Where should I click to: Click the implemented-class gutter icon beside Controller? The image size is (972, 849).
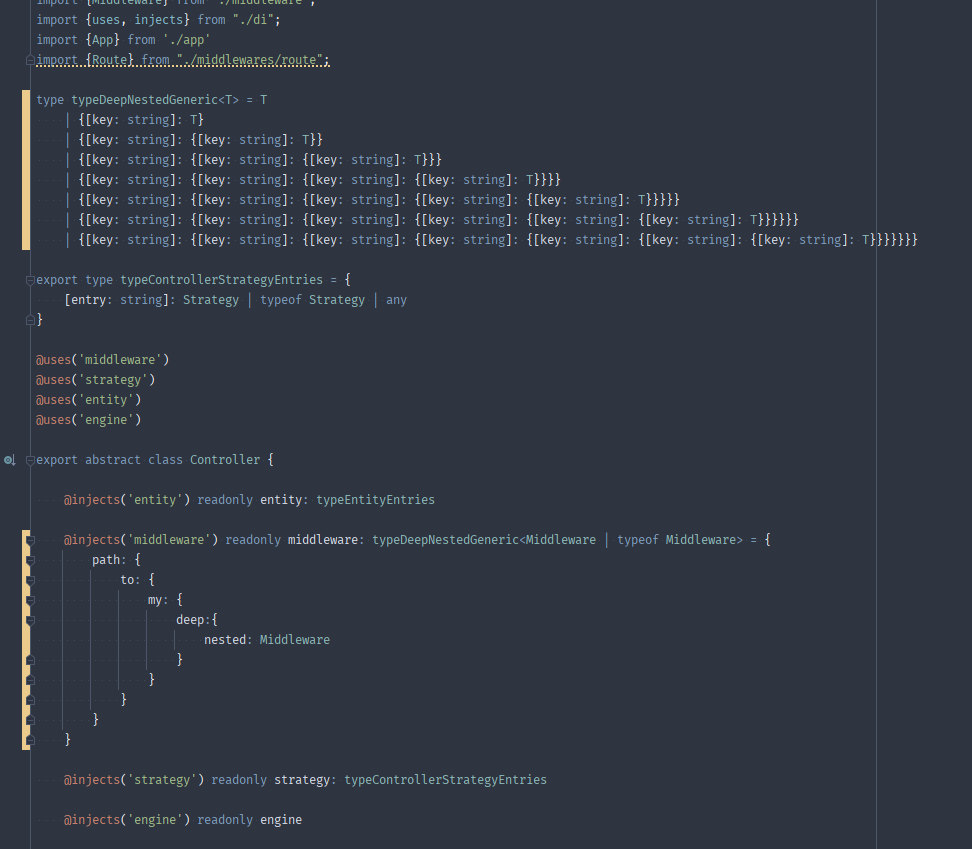[x=9, y=460]
